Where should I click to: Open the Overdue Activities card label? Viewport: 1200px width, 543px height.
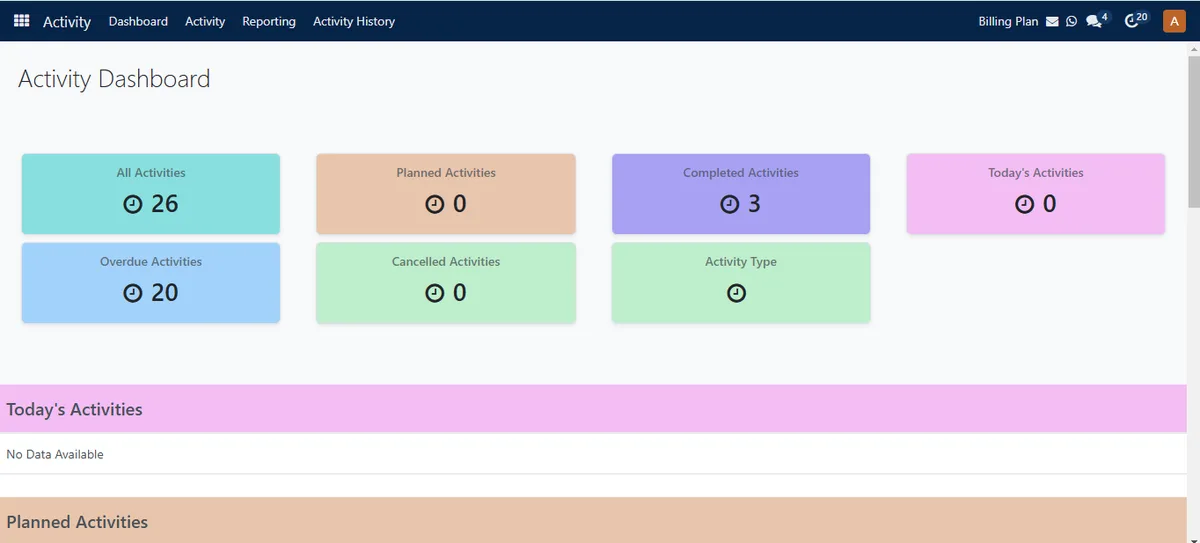(151, 262)
